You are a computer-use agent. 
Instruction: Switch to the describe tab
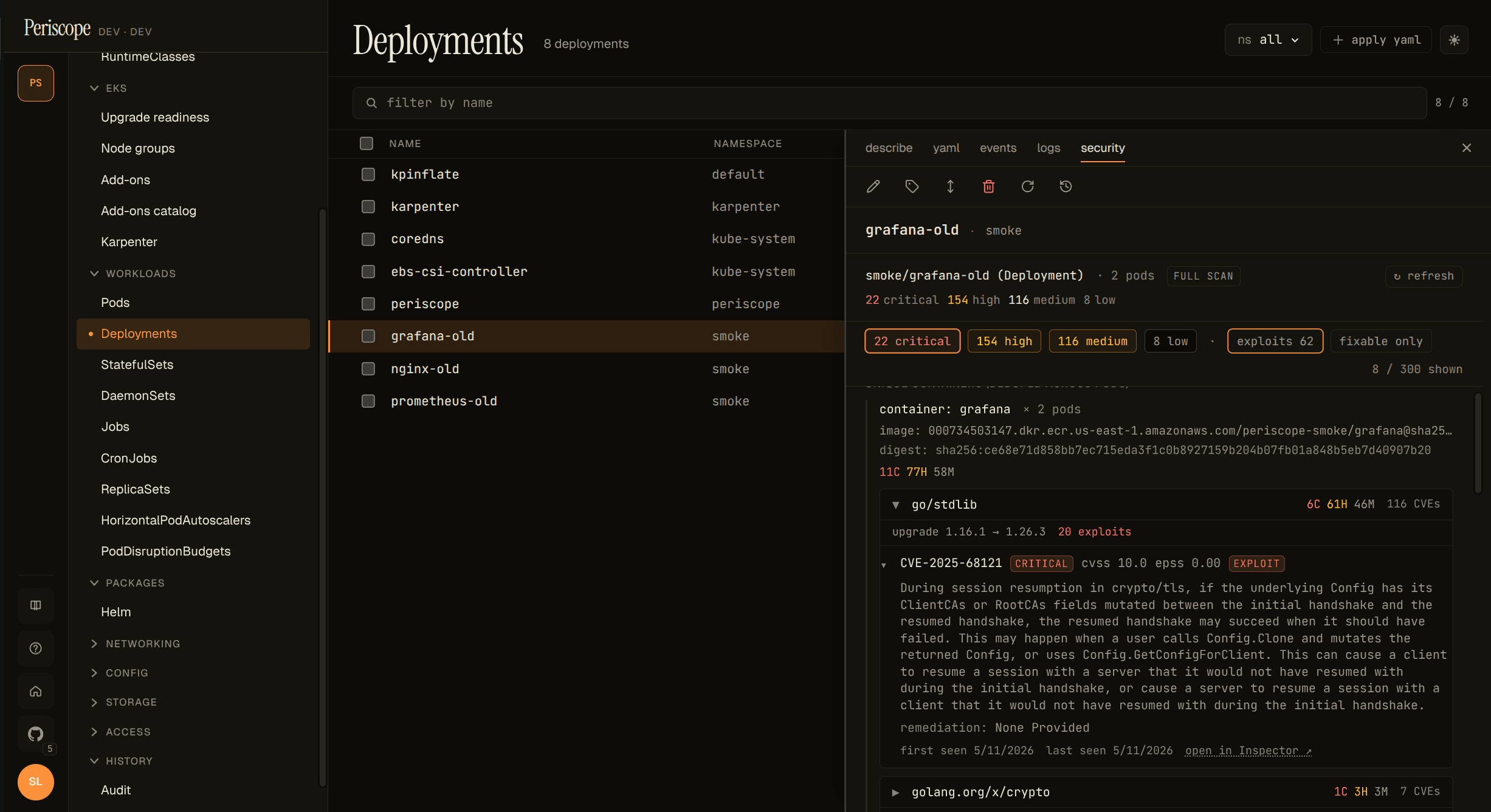(x=889, y=148)
